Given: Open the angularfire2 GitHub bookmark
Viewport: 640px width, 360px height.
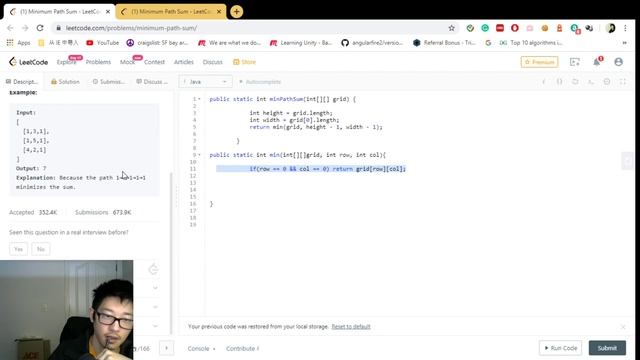Looking at the screenshot, I should click(372, 43).
